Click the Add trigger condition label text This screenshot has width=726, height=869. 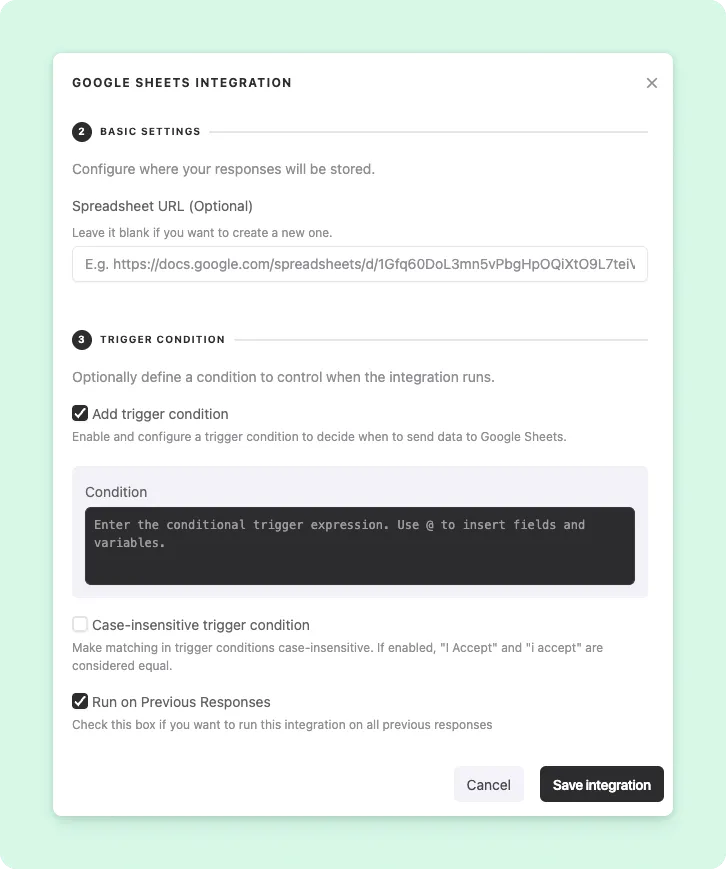pyautogui.click(x=160, y=413)
